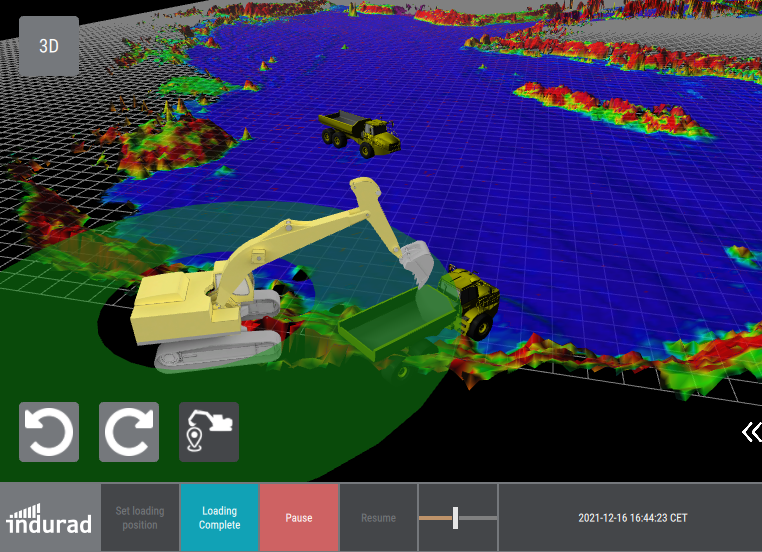Select the distant articulated dump truck
Screen dimensions: 762x552
pos(359,133)
